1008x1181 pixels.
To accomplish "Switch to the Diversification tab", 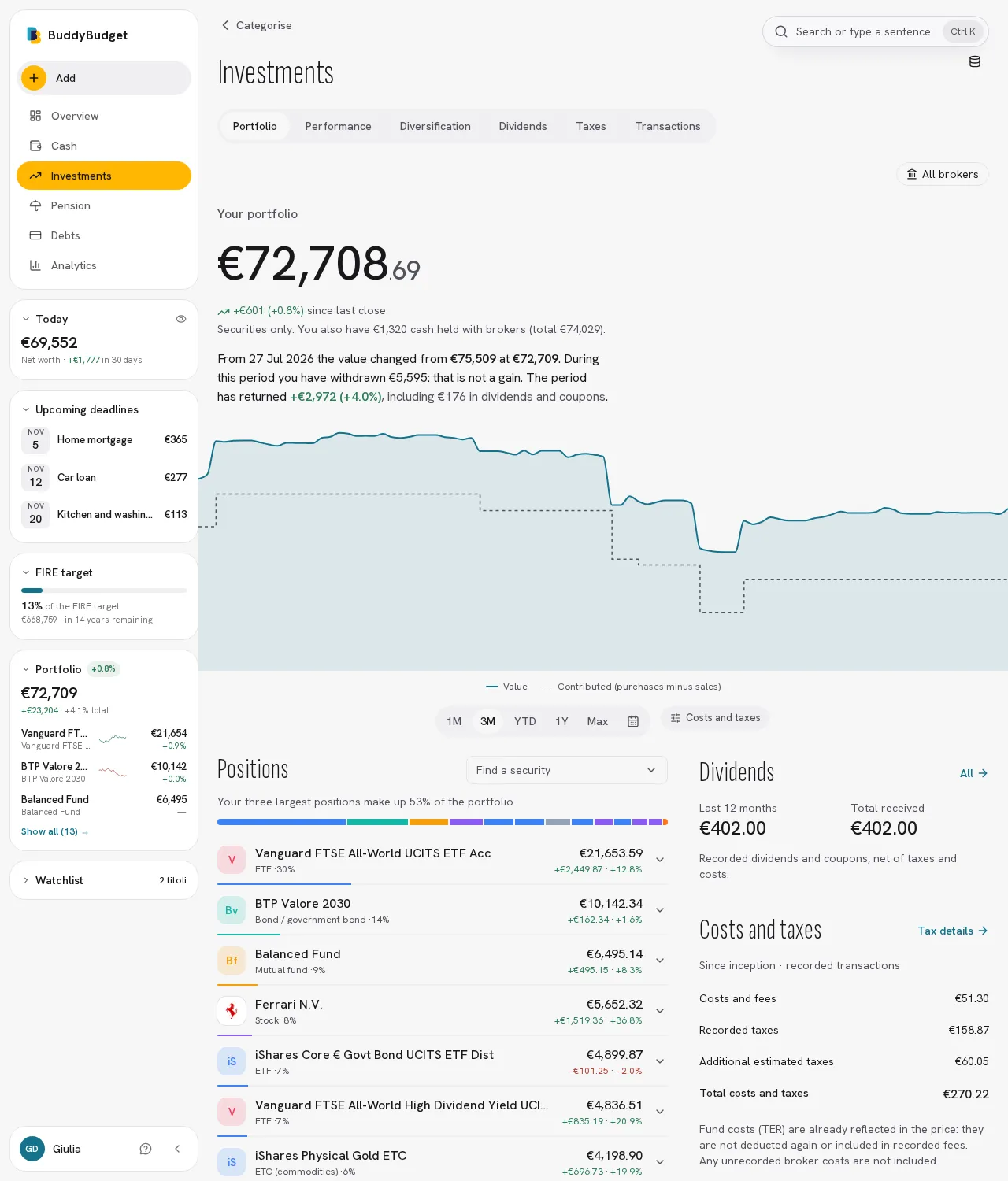I will coord(435,126).
